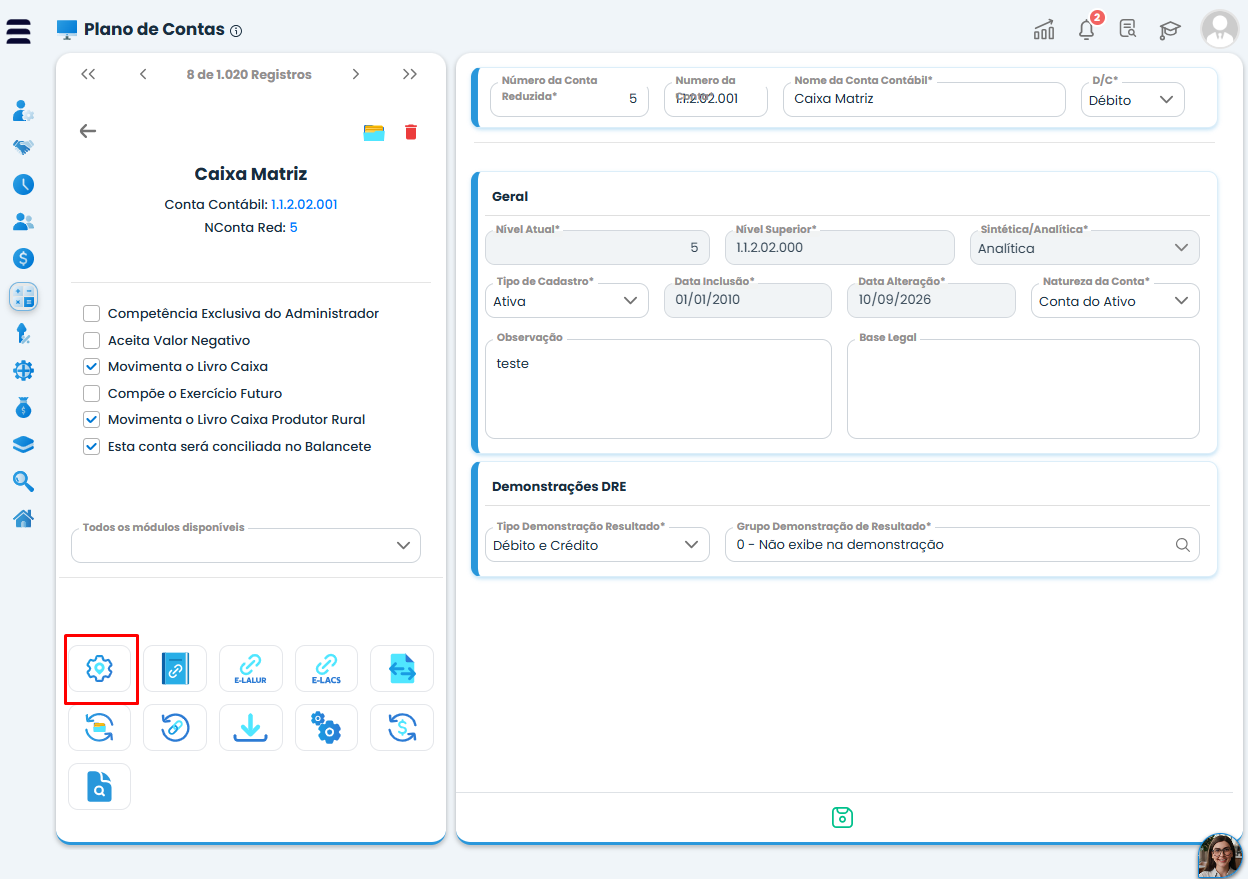The image size is (1248, 879).
Task: Uncheck Esta conta será conciliada no Balancete
Action: [x=91, y=446]
